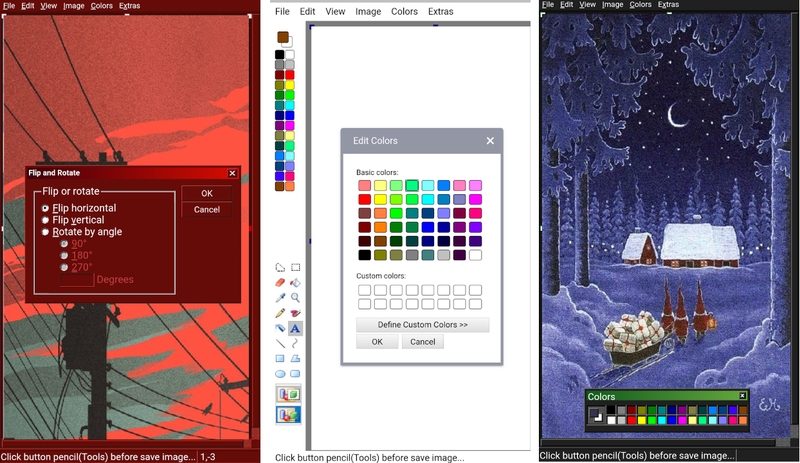The image size is (800, 463).
Task: Open Image menu in the left window
Action: (73, 6)
